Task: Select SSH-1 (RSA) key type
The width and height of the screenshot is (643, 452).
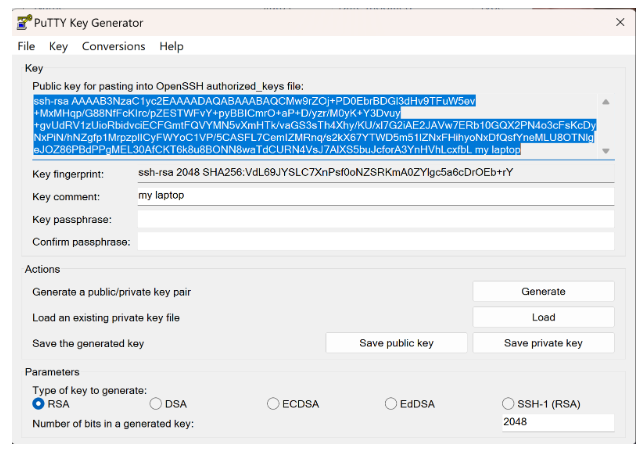Action: coord(508,404)
